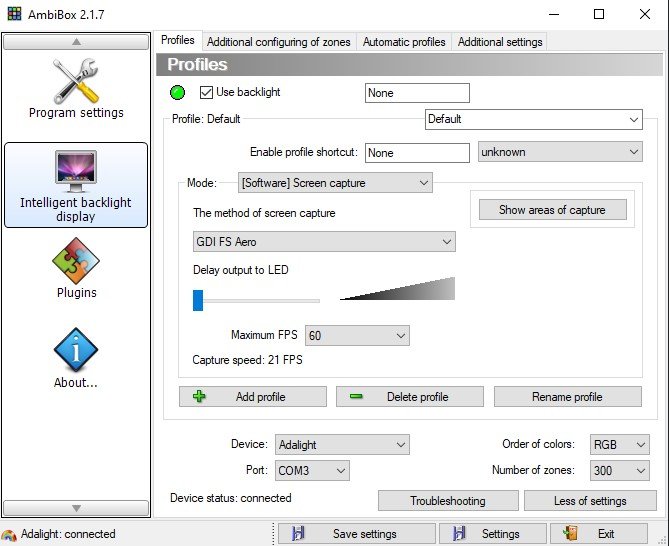Click the Adalight connected status icon

9,534
